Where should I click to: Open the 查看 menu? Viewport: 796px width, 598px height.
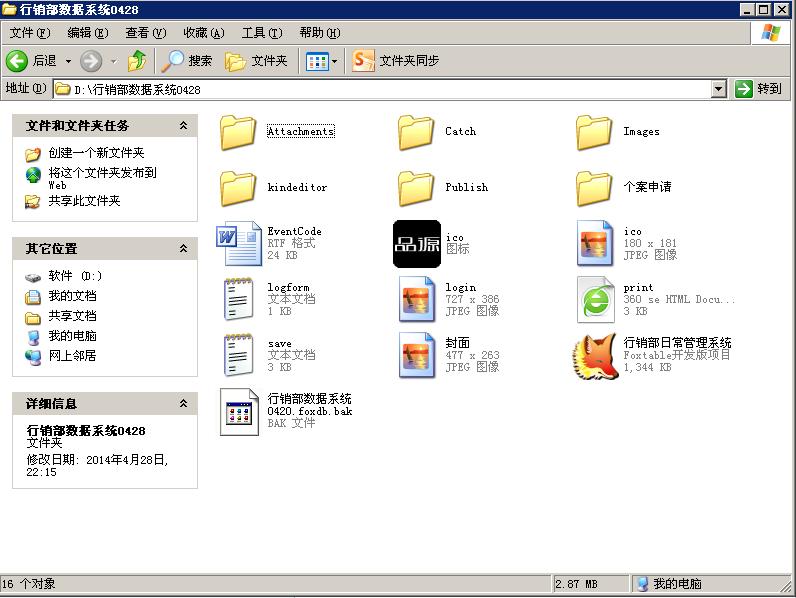click(145, 33)
